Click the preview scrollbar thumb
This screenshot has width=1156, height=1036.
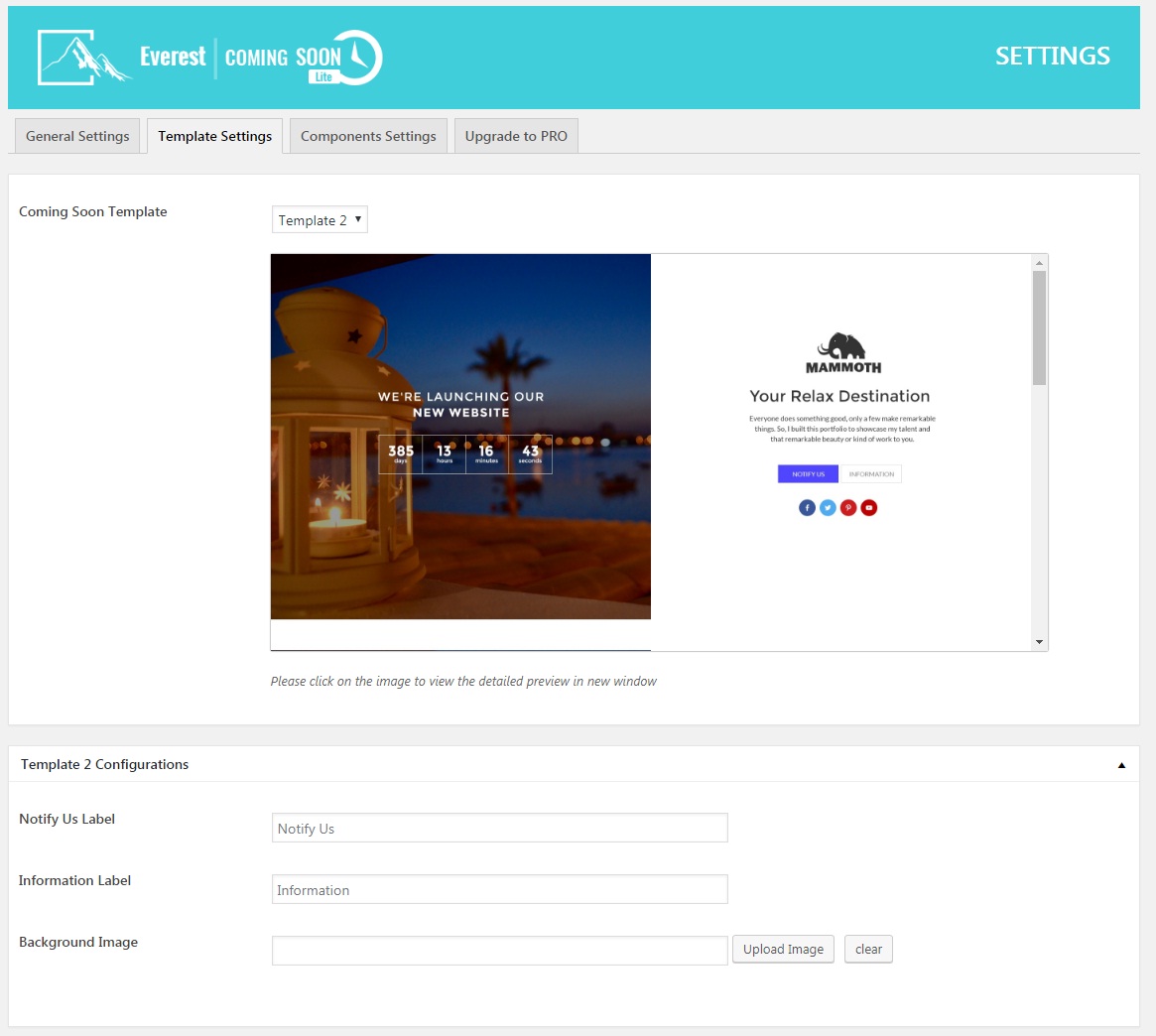pos(1039,327)
